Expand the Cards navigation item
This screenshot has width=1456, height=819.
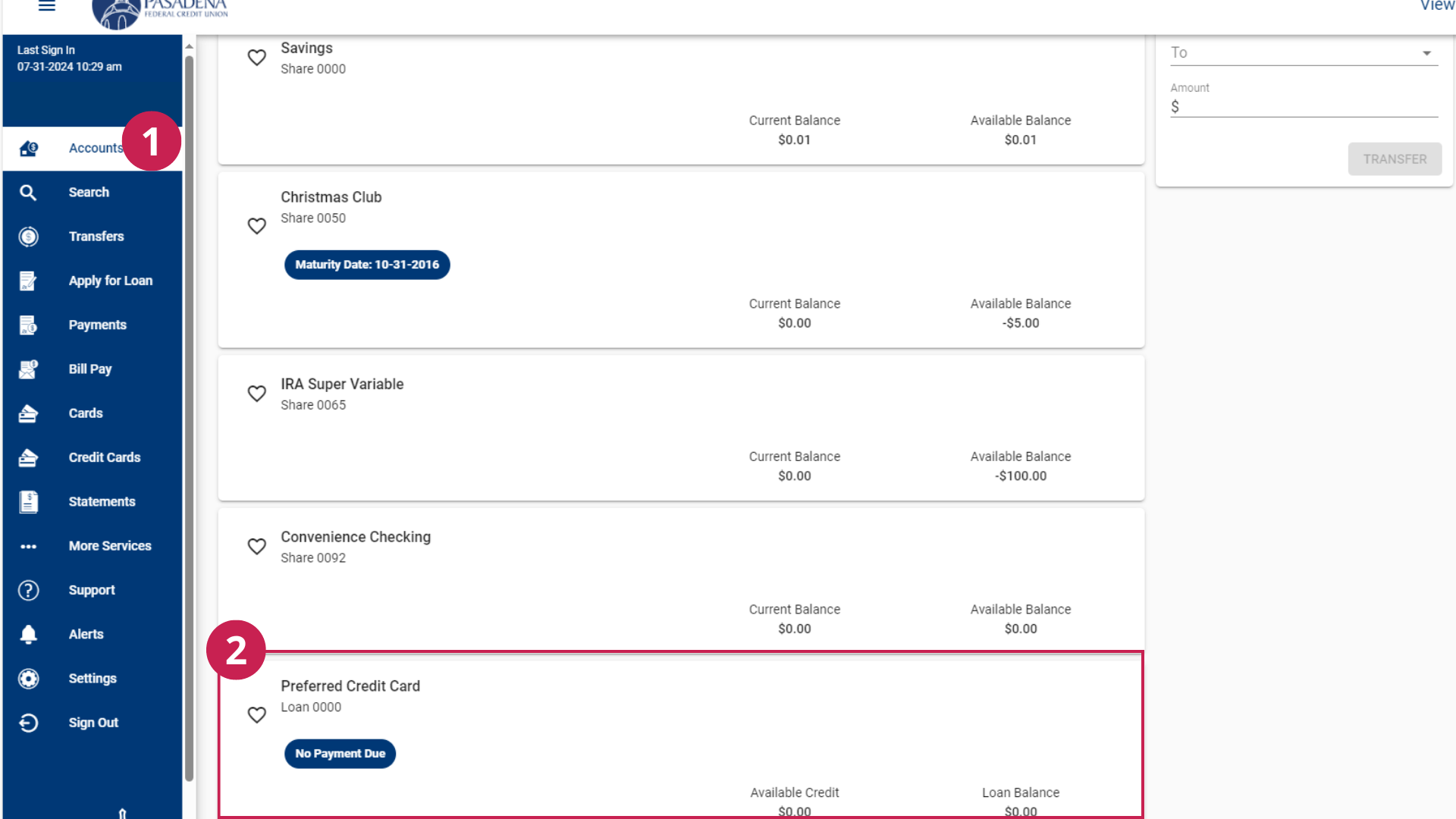click(x=85, y=413)
